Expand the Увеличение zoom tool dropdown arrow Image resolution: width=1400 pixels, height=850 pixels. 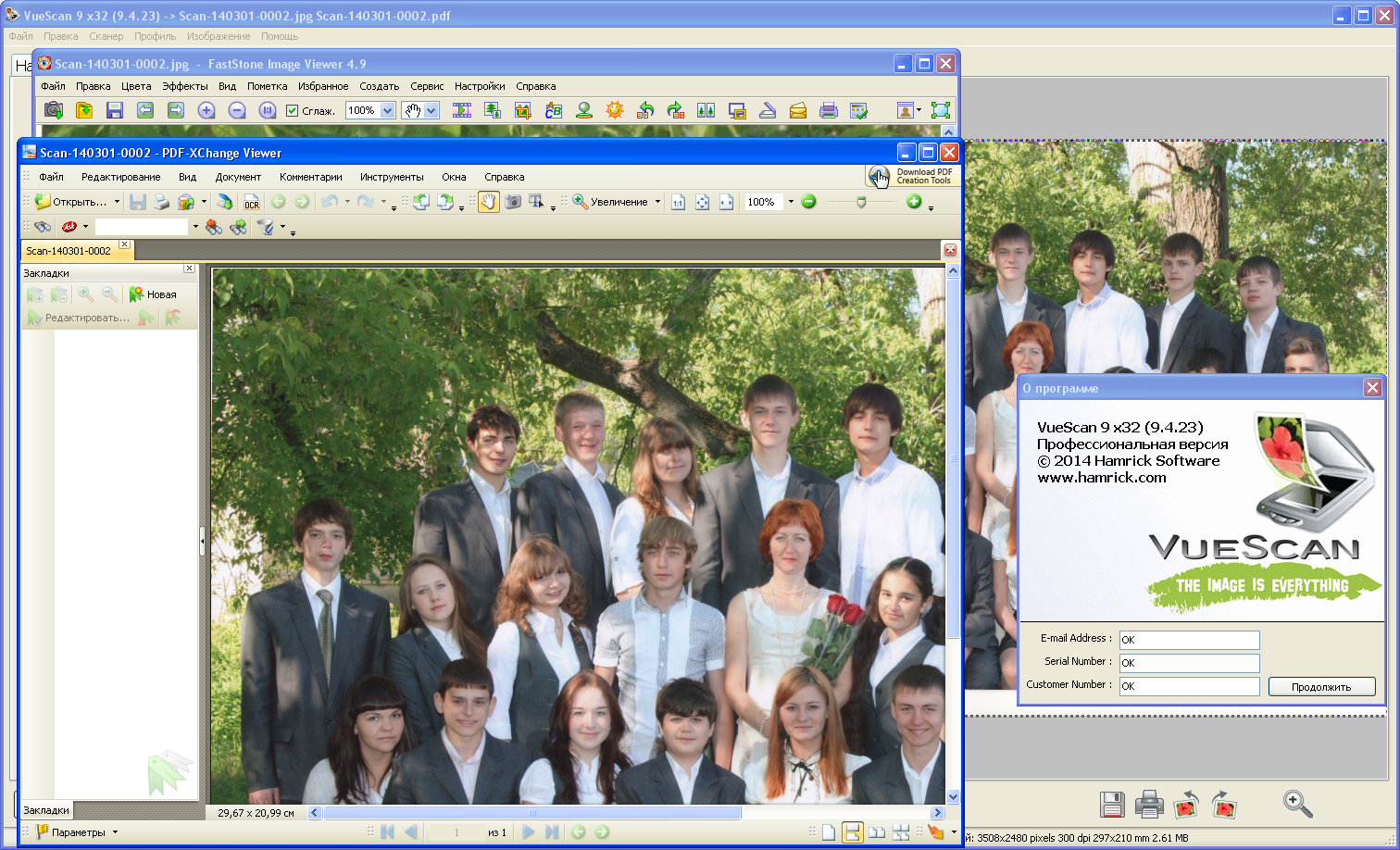pyautogui.click(x=657, y=202)
